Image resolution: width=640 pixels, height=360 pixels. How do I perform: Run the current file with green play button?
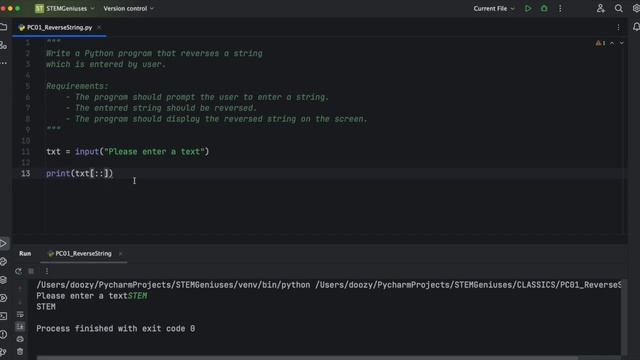click(x=528, y=9)
